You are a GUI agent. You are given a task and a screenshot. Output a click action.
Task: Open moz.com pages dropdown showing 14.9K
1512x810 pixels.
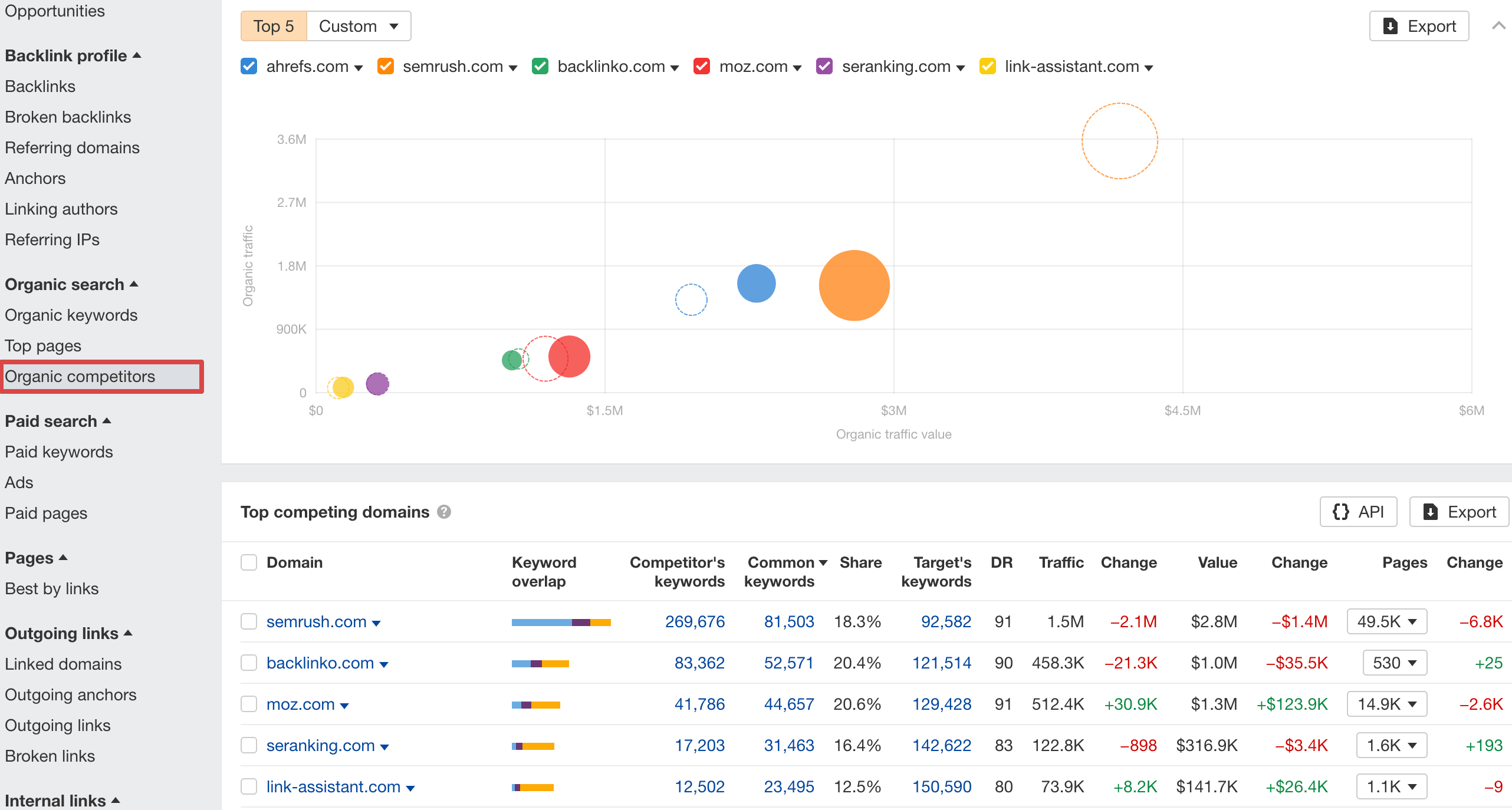(1387, 704)
